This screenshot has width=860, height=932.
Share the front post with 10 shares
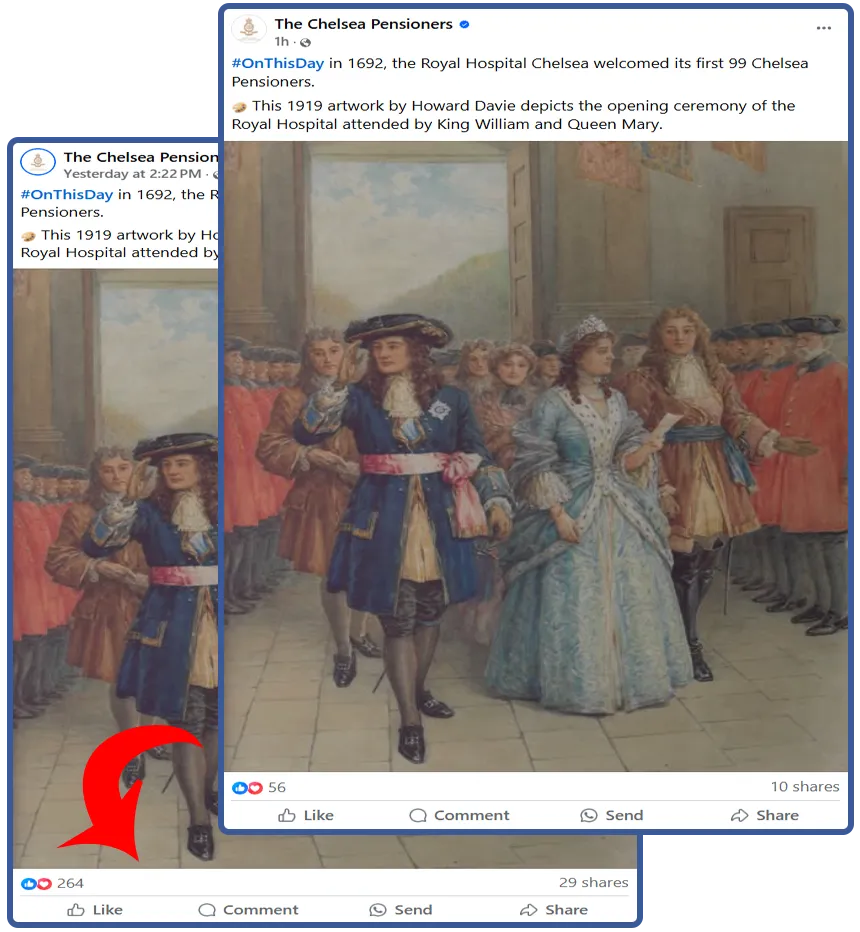pyautogui.click(x=764, y=816)
